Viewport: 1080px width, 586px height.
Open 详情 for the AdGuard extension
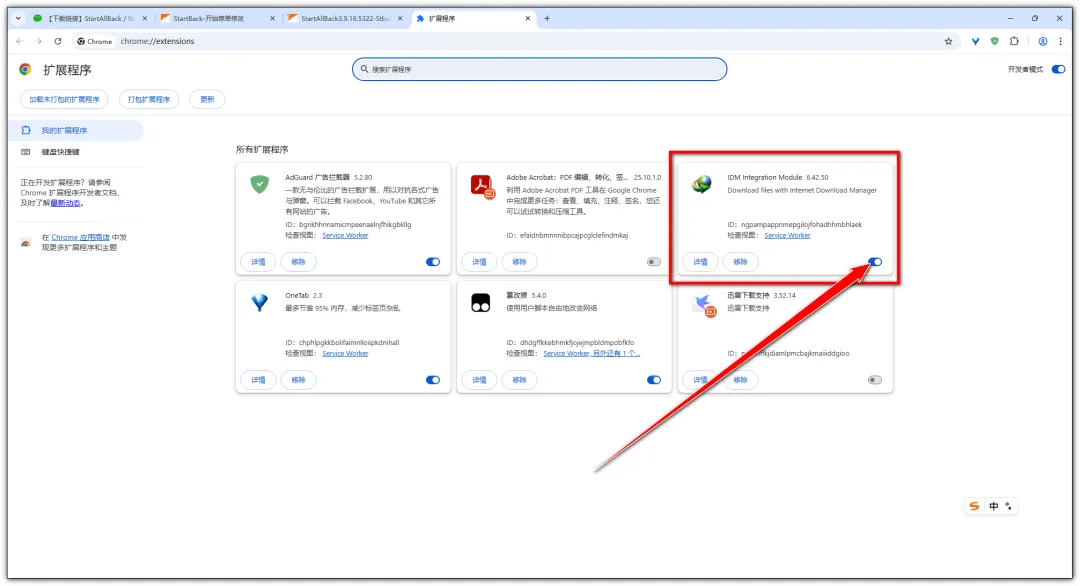coord(258,262)
